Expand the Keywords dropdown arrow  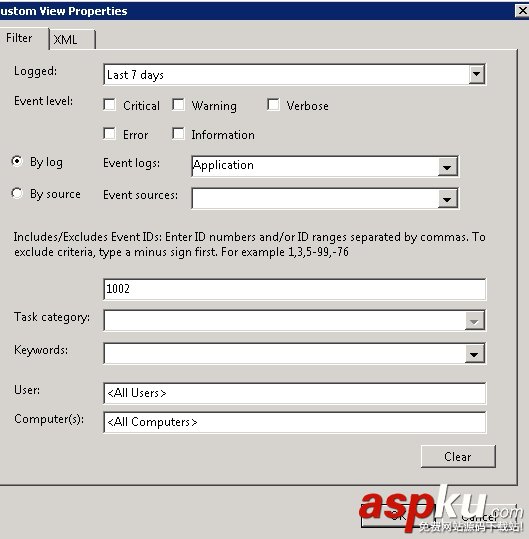pyautogui.click(x=474, y=354)
